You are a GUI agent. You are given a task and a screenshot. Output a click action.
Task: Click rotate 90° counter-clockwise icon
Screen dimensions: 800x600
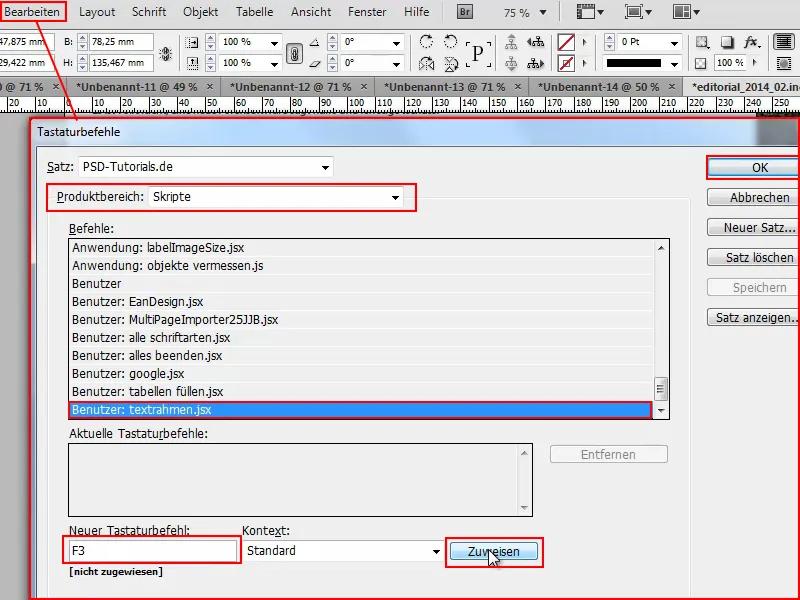tap(451, 41)
